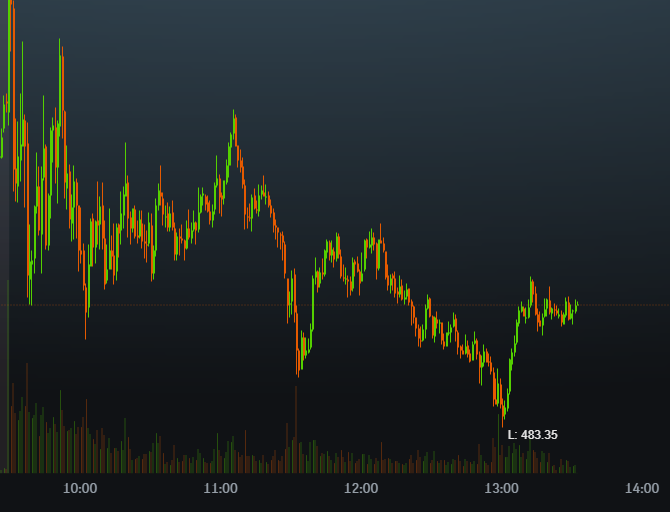Click the 12:00 time axis label
Viewport: 670px width, 512px height.
pyautogui.click(x=361, y=488)
